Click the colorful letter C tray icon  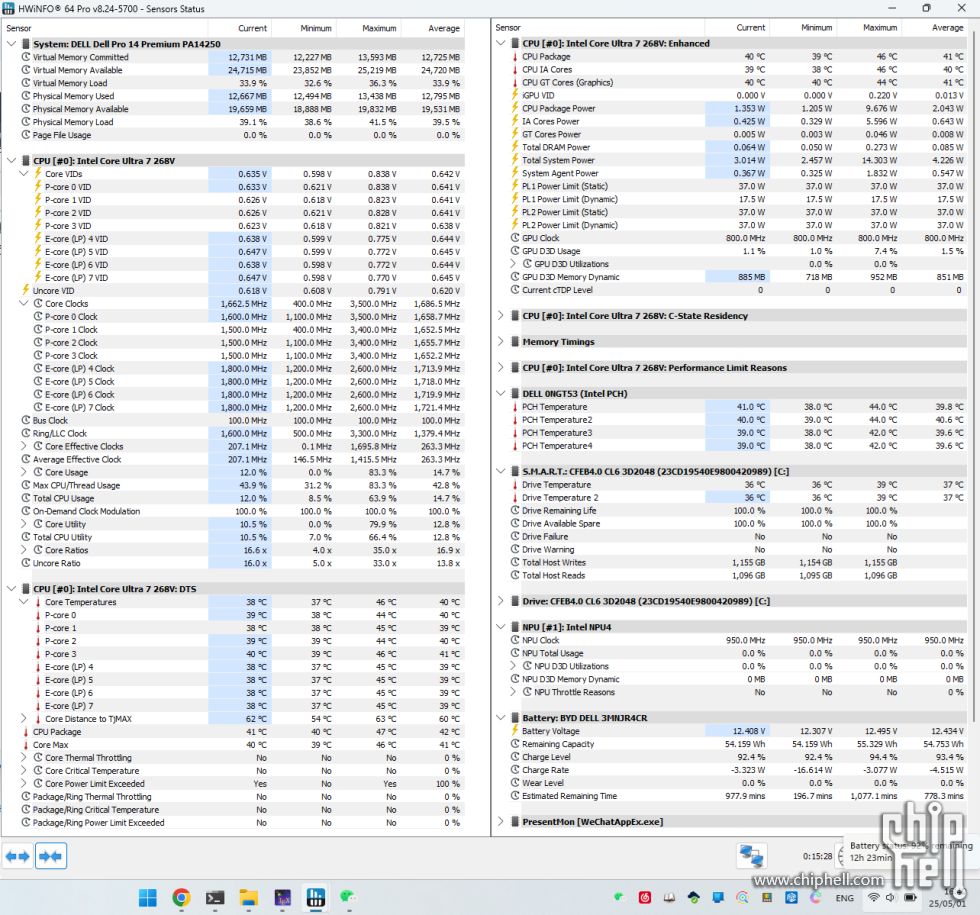pos(816,898)
